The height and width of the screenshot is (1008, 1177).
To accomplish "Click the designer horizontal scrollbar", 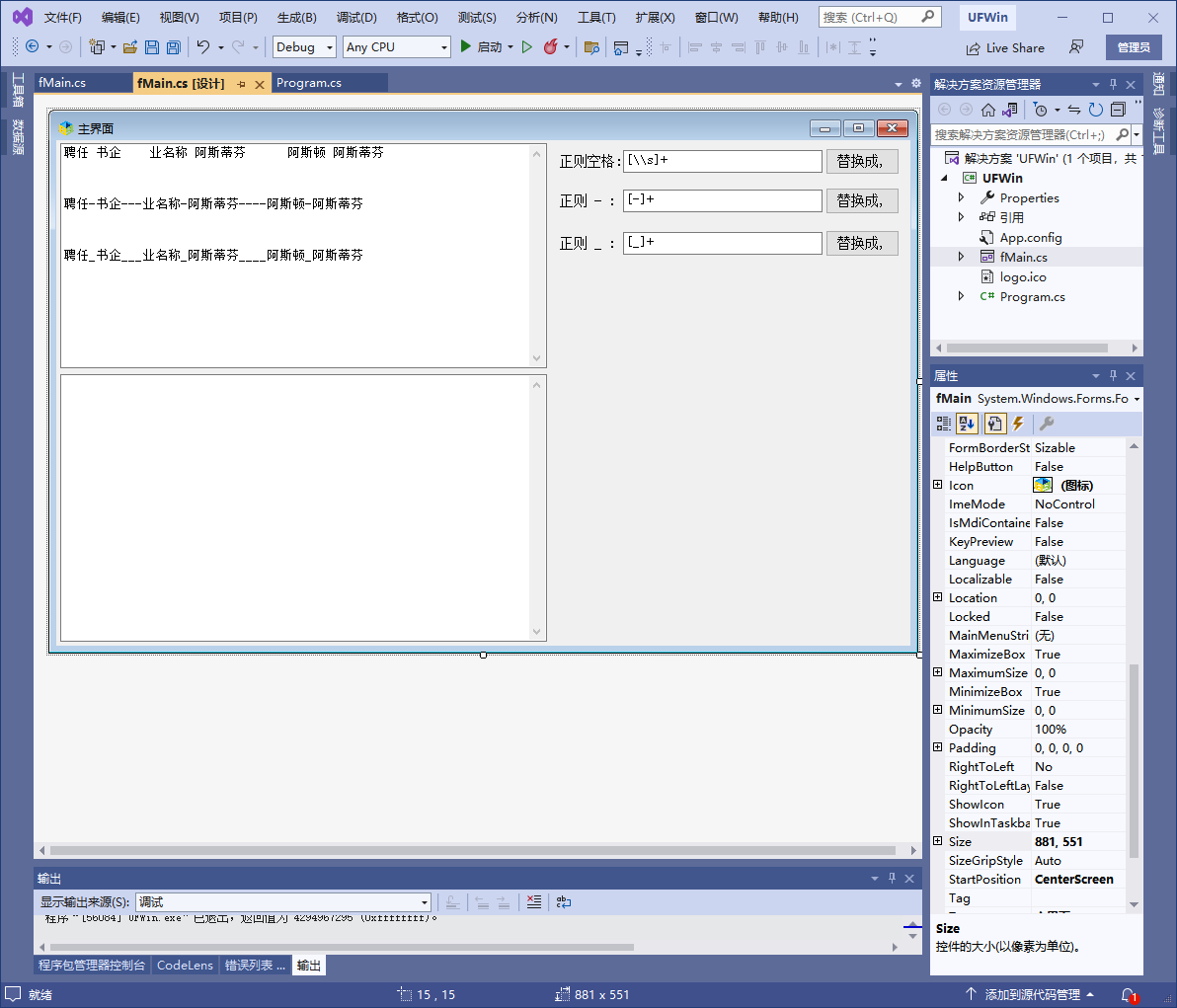I will click(x=472, y=850).
